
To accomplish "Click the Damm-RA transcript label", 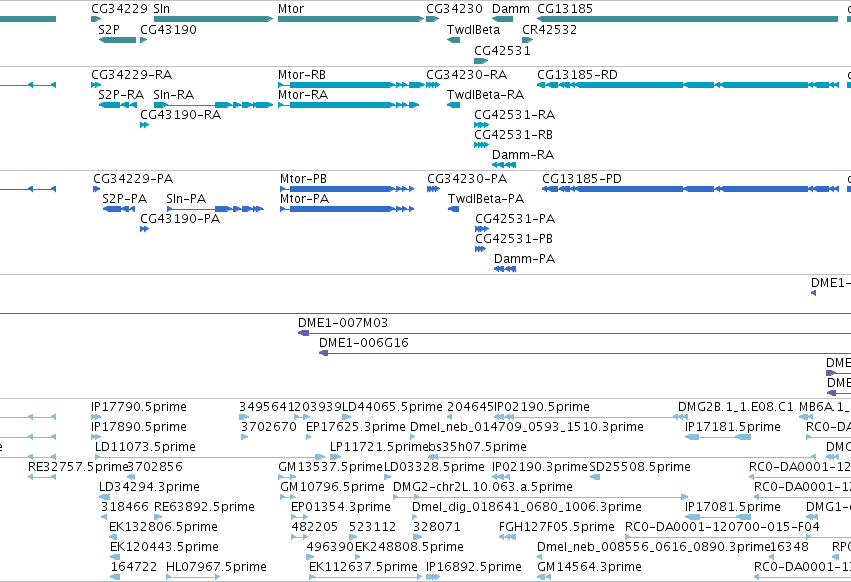I will coord(523,155).
